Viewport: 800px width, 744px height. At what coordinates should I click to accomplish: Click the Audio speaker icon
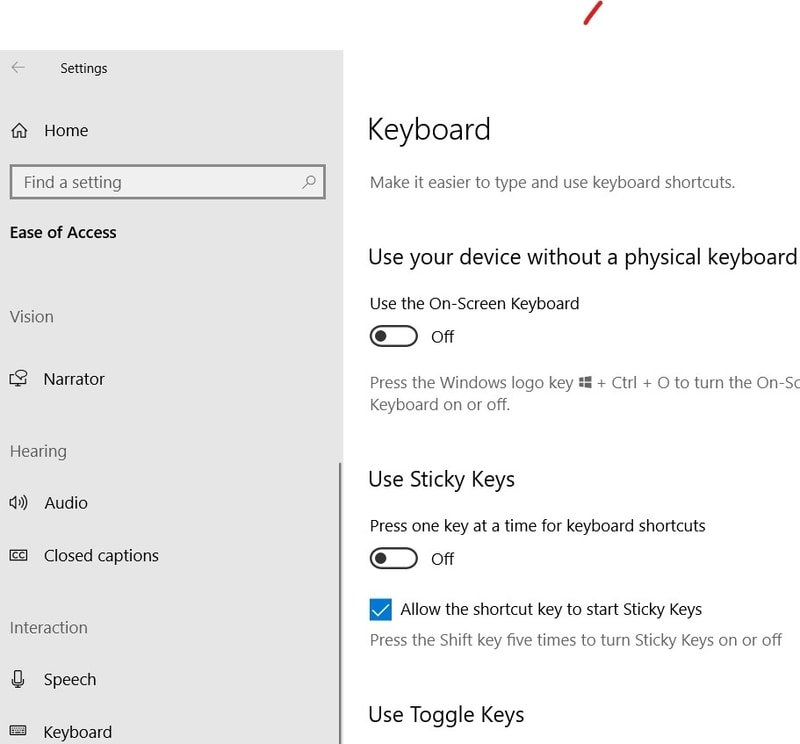pos(18,502)
